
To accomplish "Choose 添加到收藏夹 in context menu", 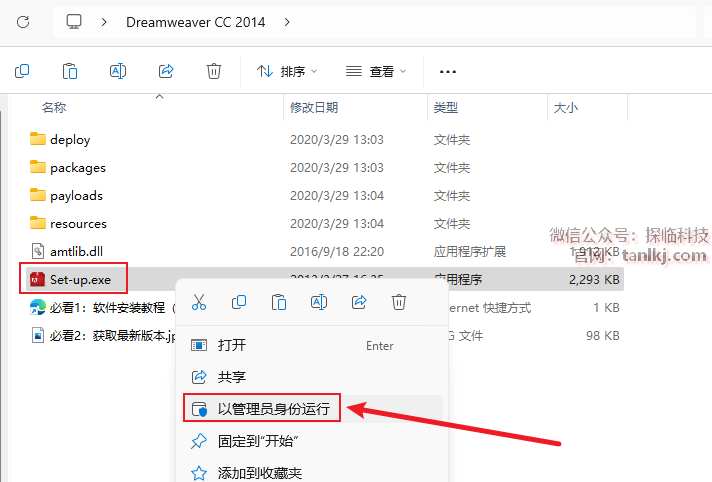I will [x=312, y=472].
